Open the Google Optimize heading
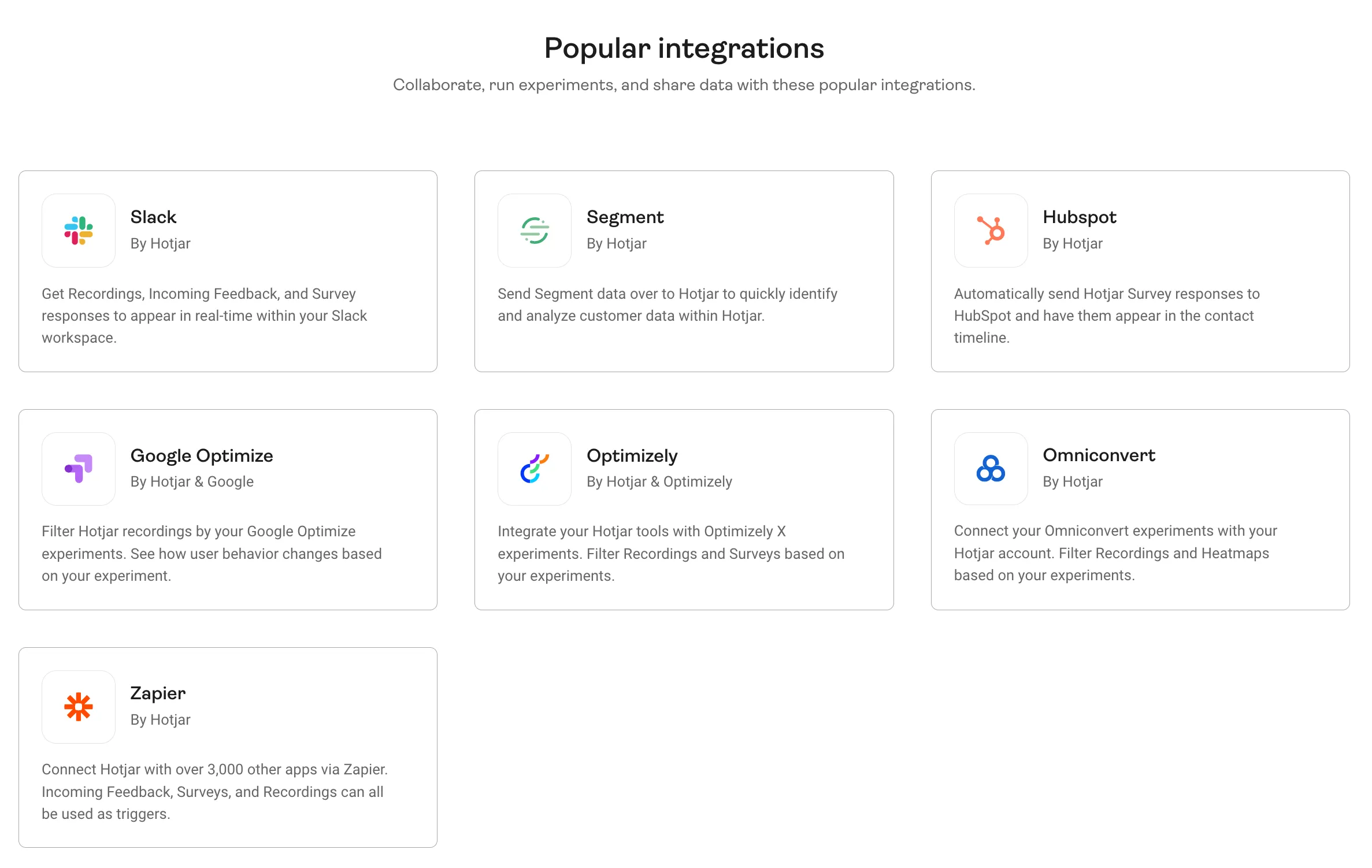 coord(202,455)
